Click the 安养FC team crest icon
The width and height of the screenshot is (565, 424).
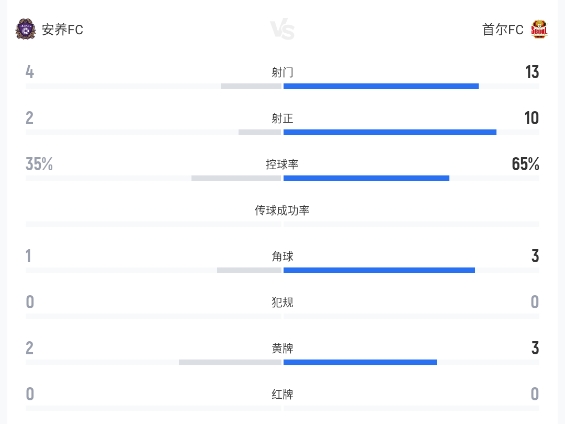[x=26, y=29]
